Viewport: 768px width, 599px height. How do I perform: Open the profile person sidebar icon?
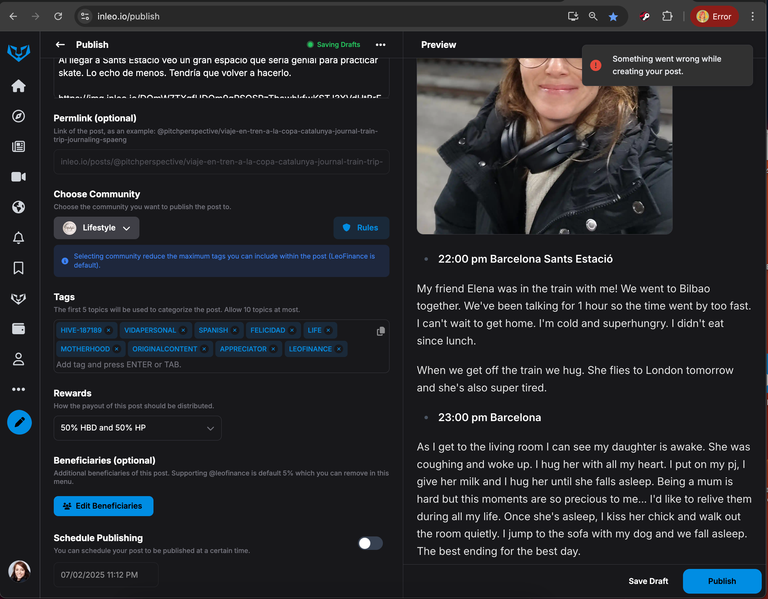pyautogui.click(x=19, y=359)
